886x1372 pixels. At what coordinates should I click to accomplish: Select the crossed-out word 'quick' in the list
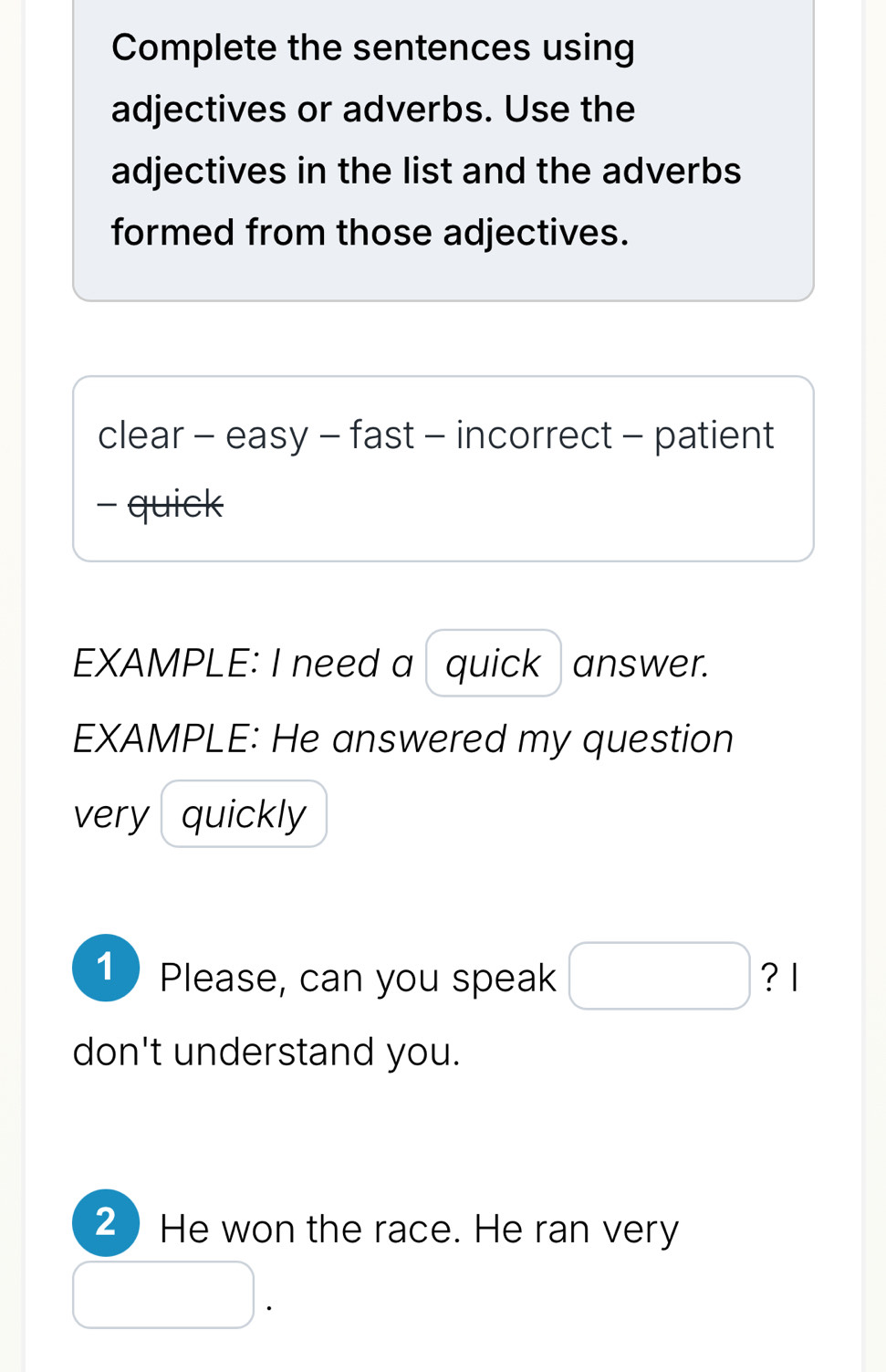pos(173,504)
